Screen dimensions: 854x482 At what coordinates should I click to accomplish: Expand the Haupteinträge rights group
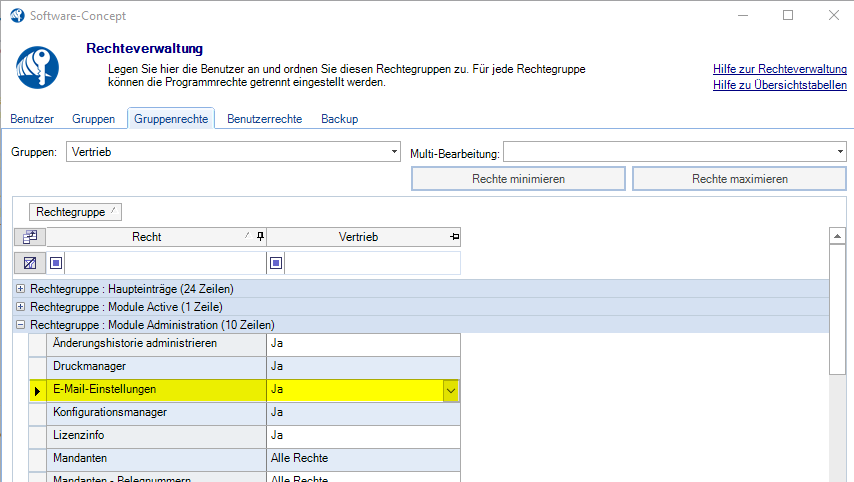click(x=20, y=289)
